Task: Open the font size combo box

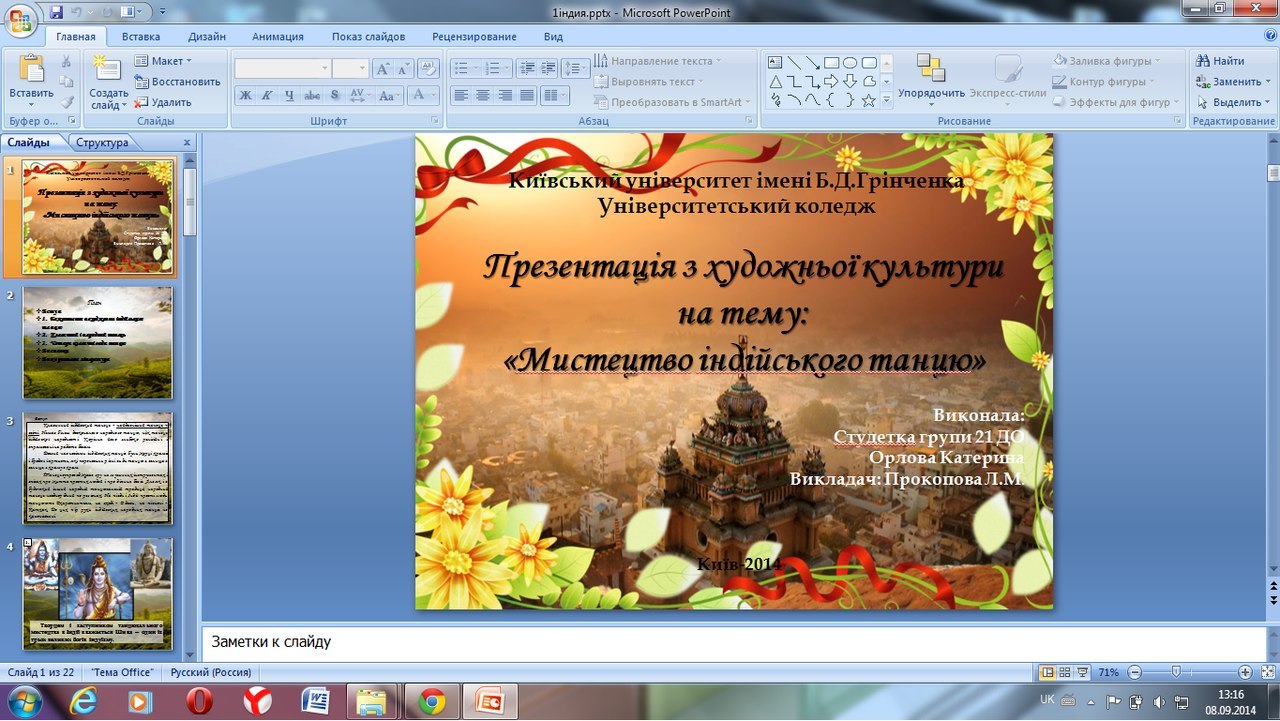Action: click(350, 68)
